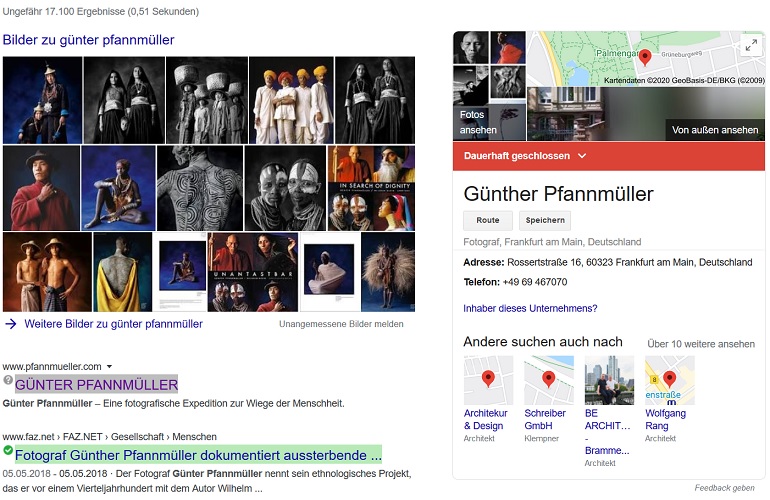Expand the Dauerhaft geschlossen chevron
This screenshot has height=500, width=770.
tap(582, 156)
